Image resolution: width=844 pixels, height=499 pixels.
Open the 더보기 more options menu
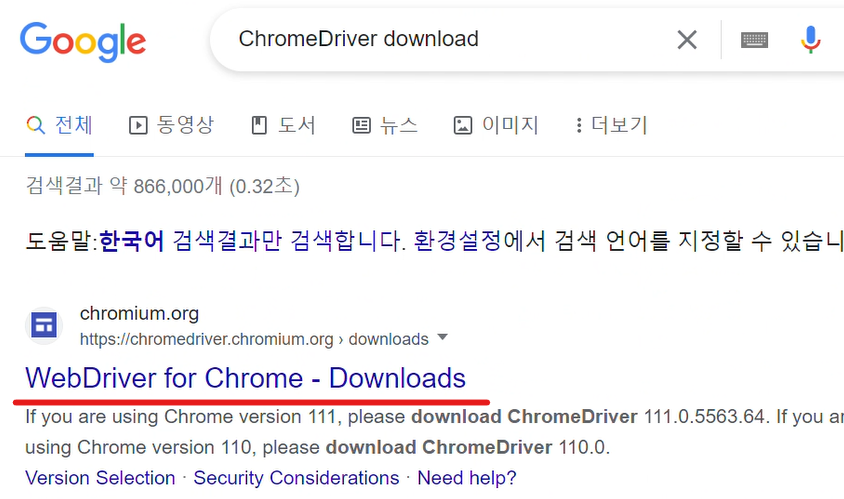[611, 125]
